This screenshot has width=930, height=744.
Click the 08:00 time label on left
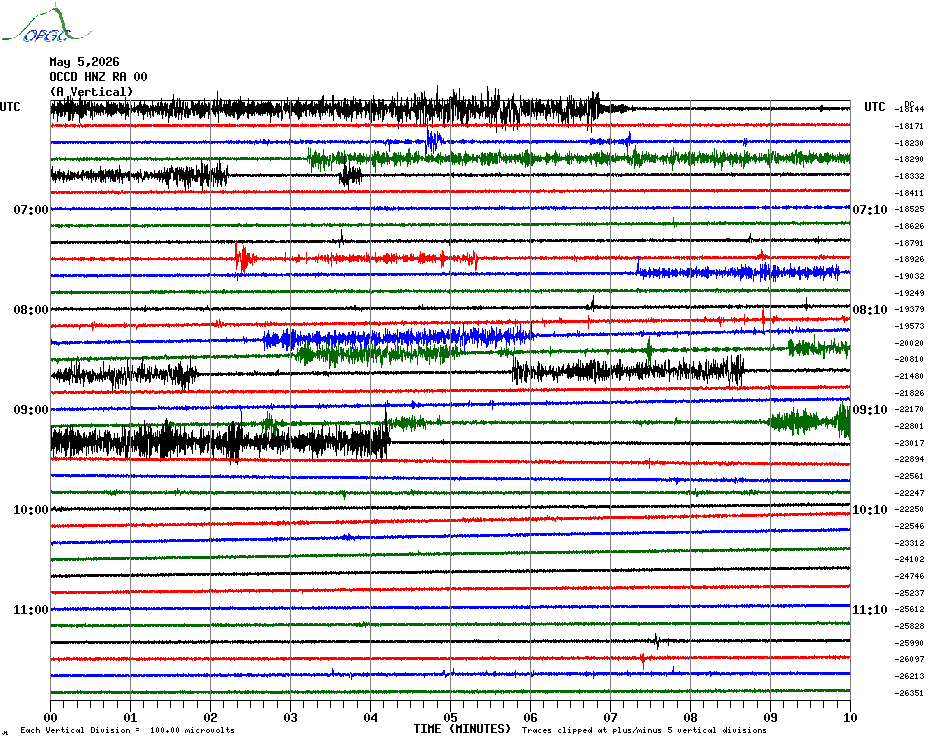pos(31,310)
